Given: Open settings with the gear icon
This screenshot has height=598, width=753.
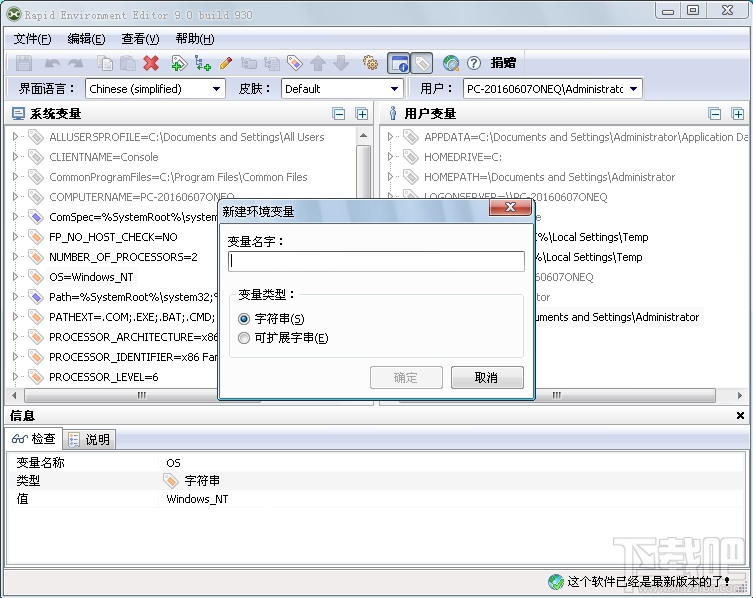Looking at the screenshot, I should click(370, 63).
